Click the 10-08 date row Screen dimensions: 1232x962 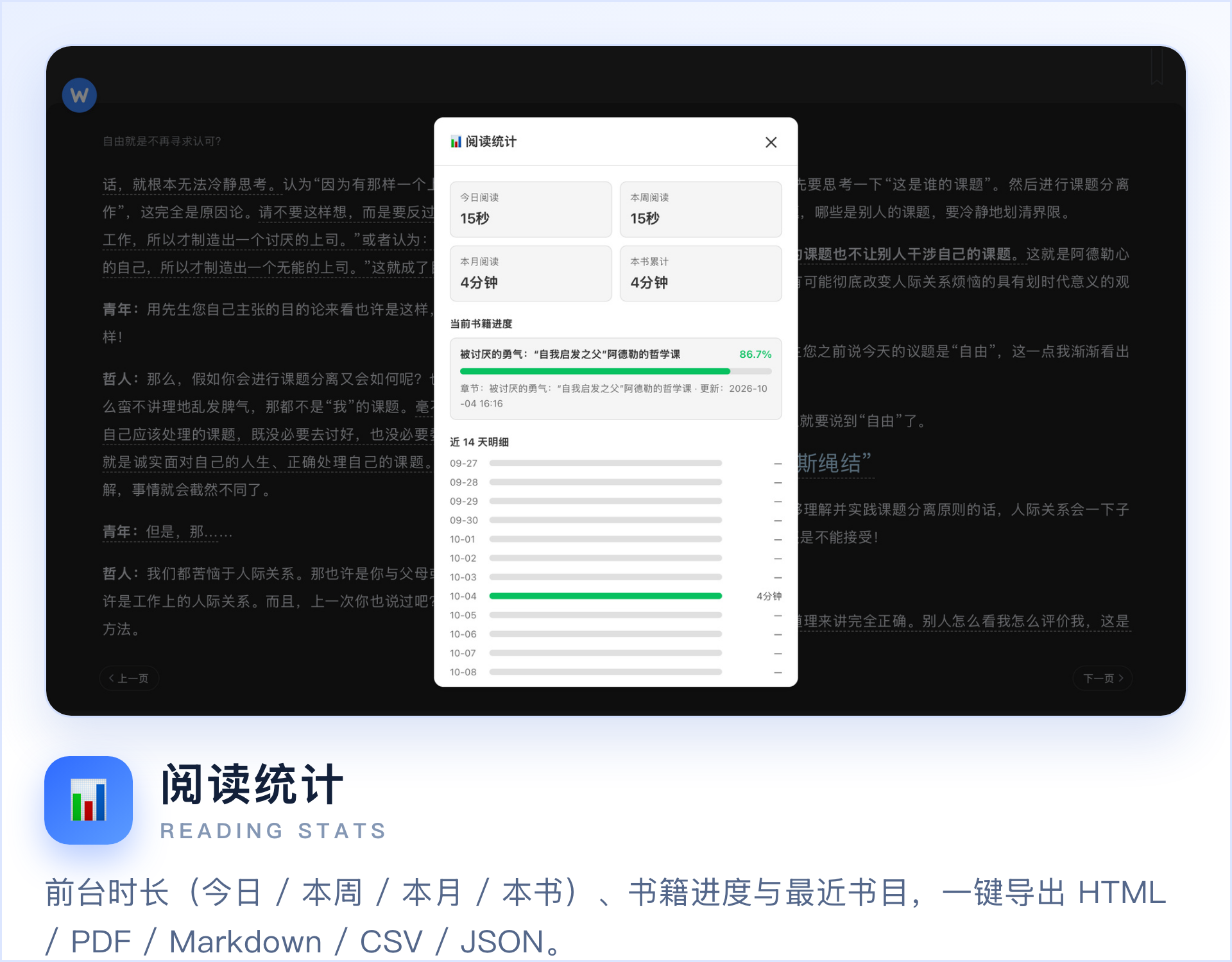click(x=615, y=672)
